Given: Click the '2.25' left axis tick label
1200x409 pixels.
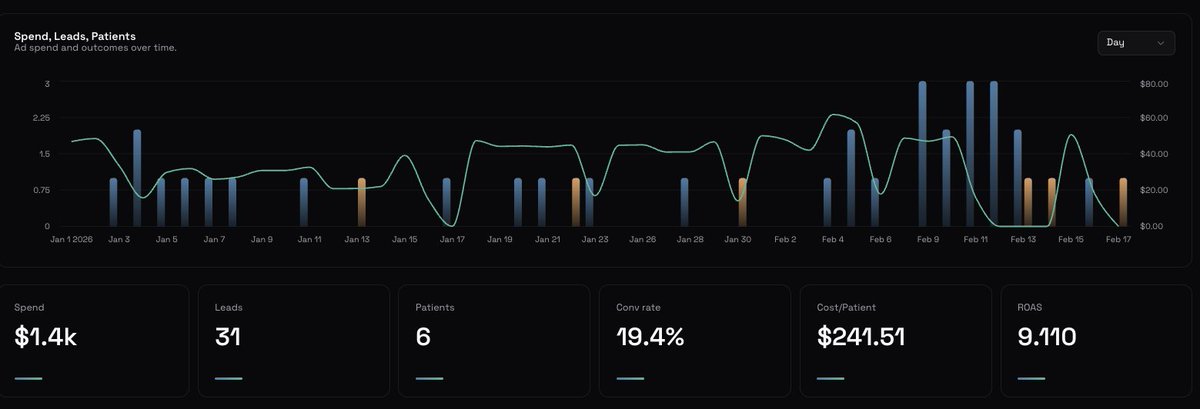Looking at the screenshot, I should tap(41, 118).
